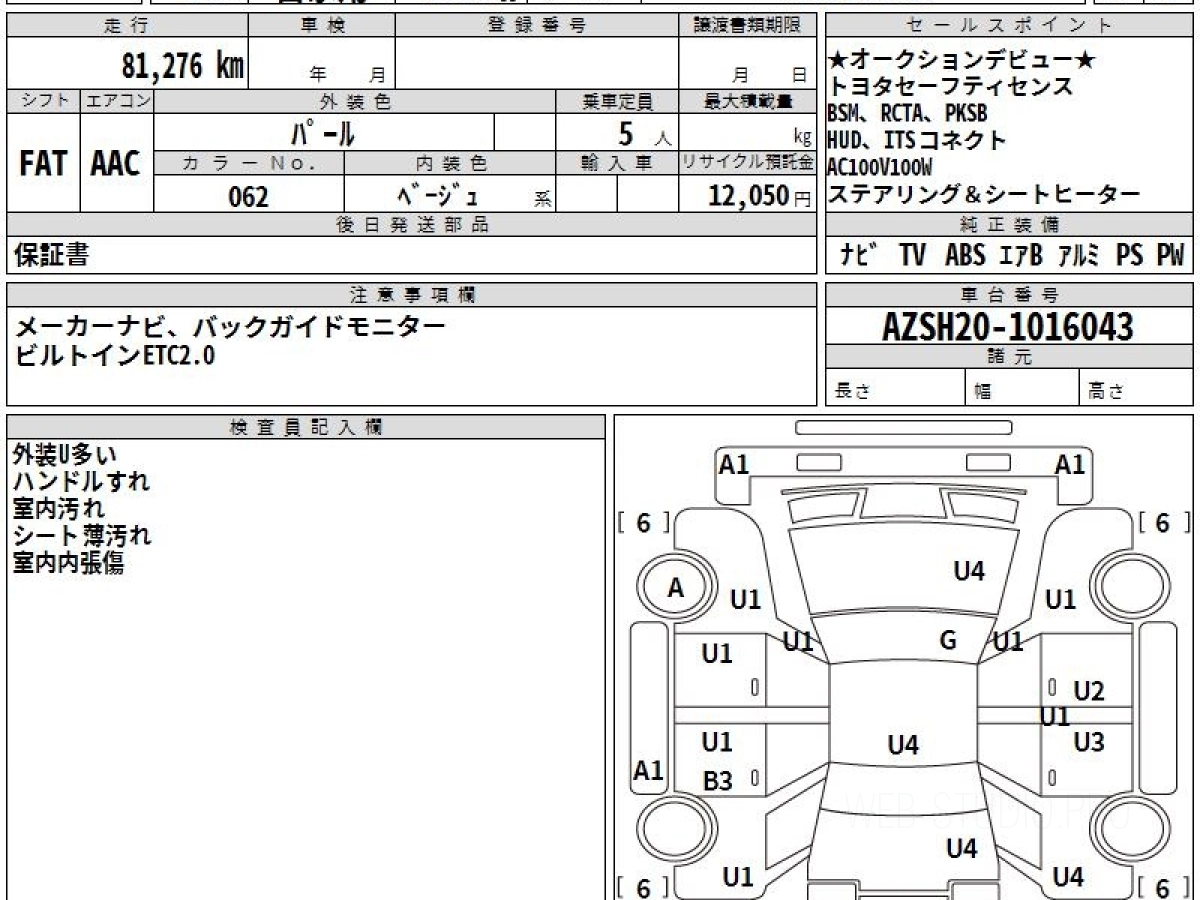Viewport: 1200px width, 900px height.
Task: Click the U2 damage mark on diagram
Action: point(1089,691)
